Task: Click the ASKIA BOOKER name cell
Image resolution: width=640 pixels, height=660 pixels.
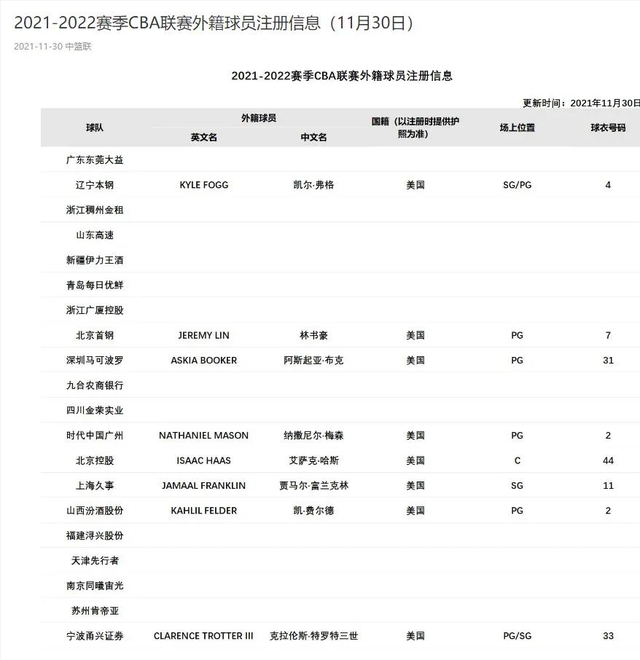Action: click(x=204, y=360)
